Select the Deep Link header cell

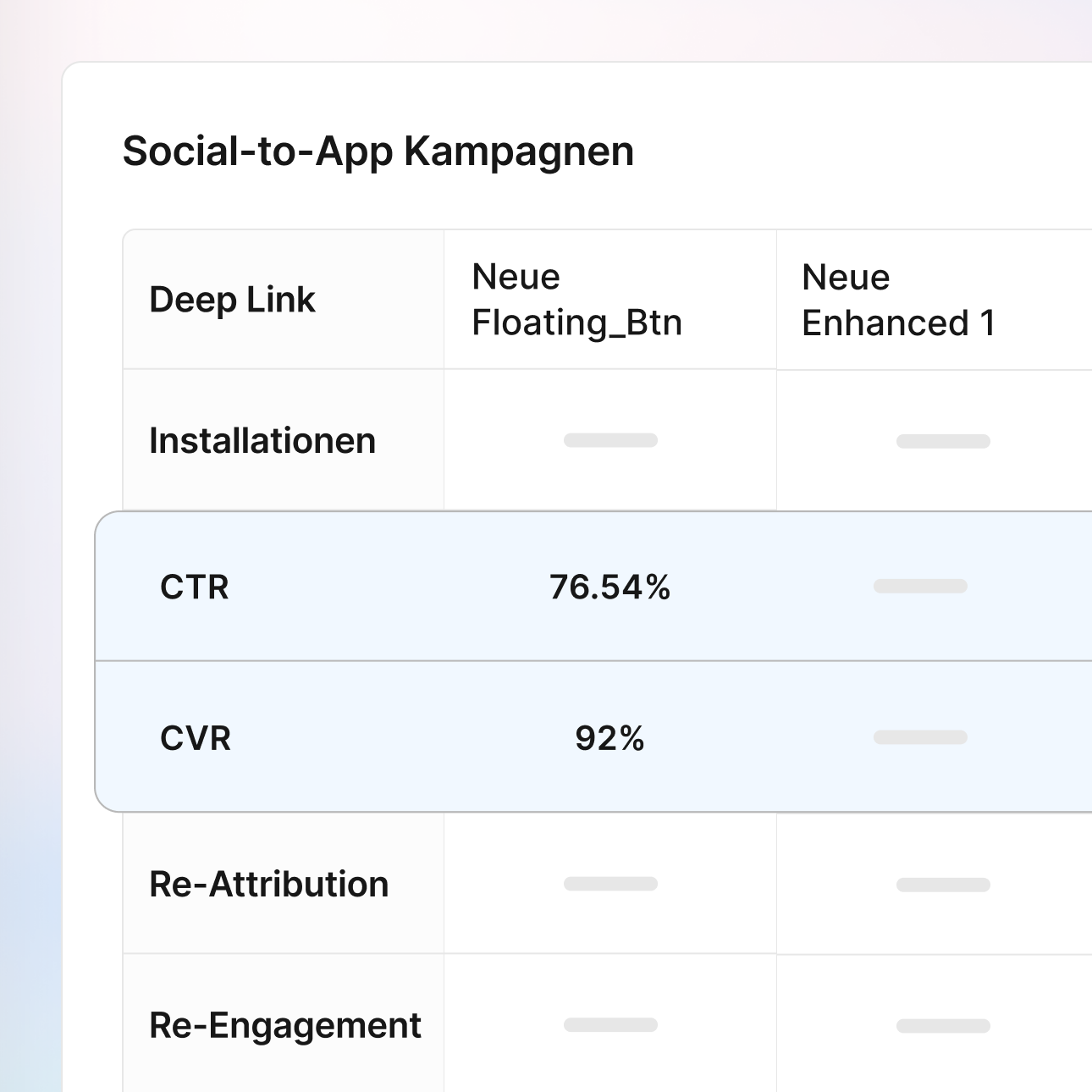click(232, 300)
